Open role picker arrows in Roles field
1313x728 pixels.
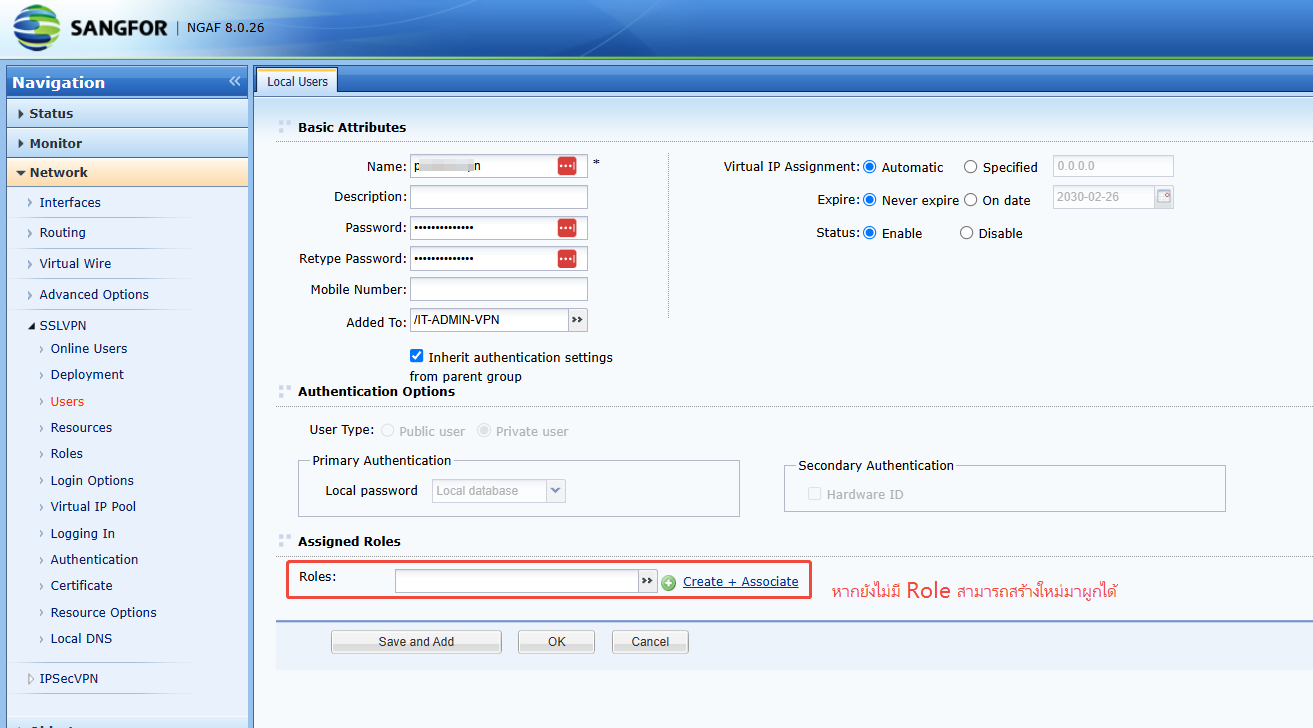tap(648, 581)
